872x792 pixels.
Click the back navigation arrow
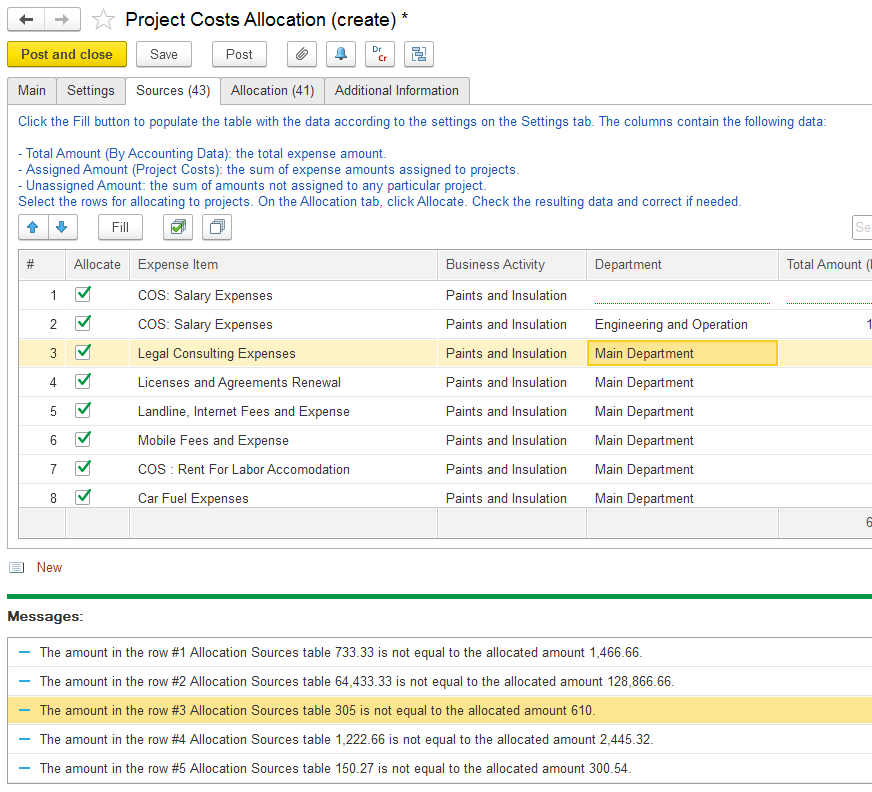pyautogui.click(x=26, y=20)
